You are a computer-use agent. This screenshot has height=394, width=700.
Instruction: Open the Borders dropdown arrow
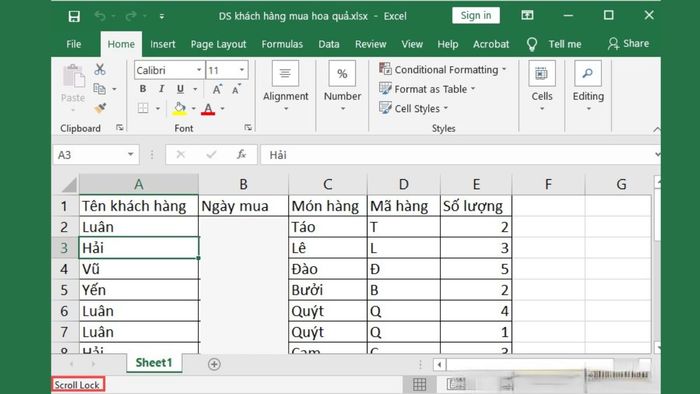coord(158,109)
